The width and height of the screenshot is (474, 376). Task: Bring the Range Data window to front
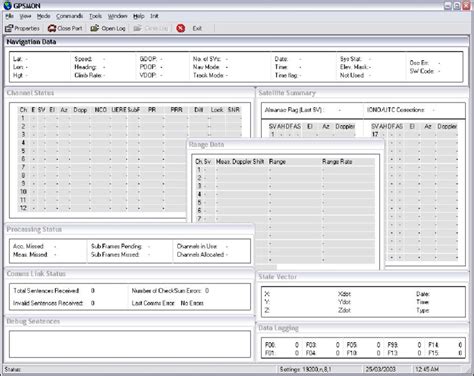(x=206, y=144)
